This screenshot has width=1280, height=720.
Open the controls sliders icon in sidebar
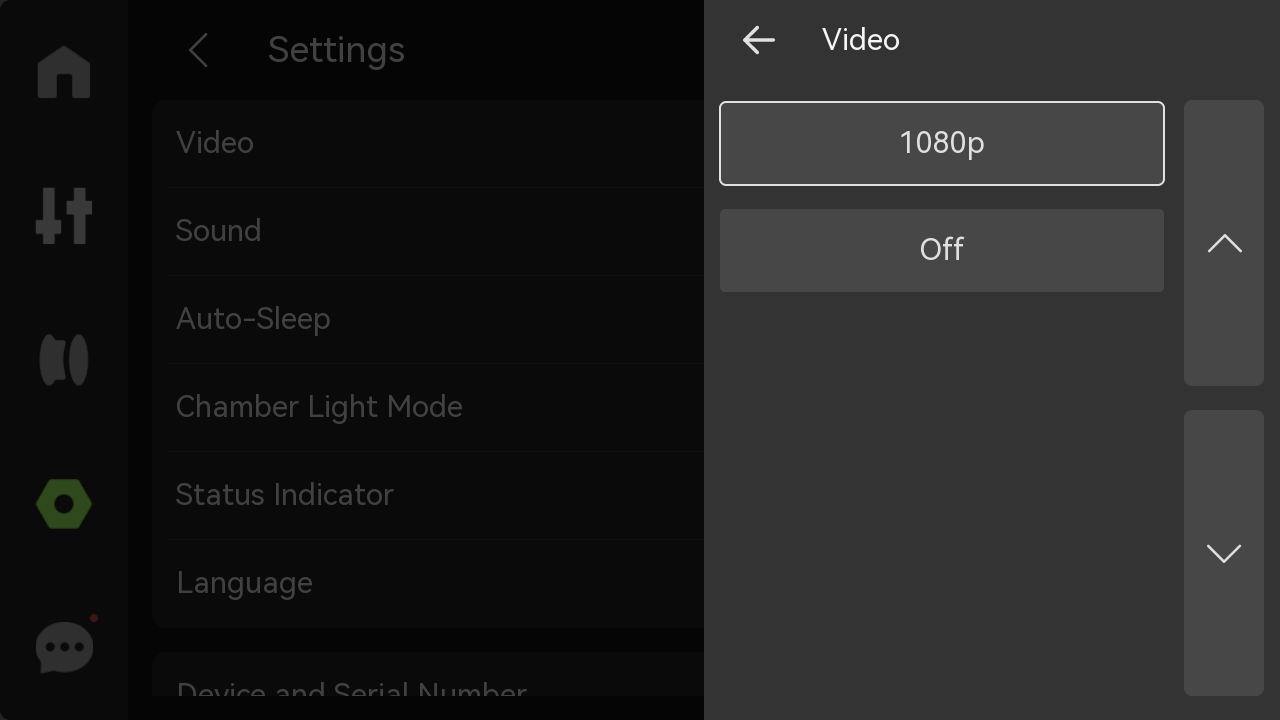pyautogui.click(x=64, y=215)
